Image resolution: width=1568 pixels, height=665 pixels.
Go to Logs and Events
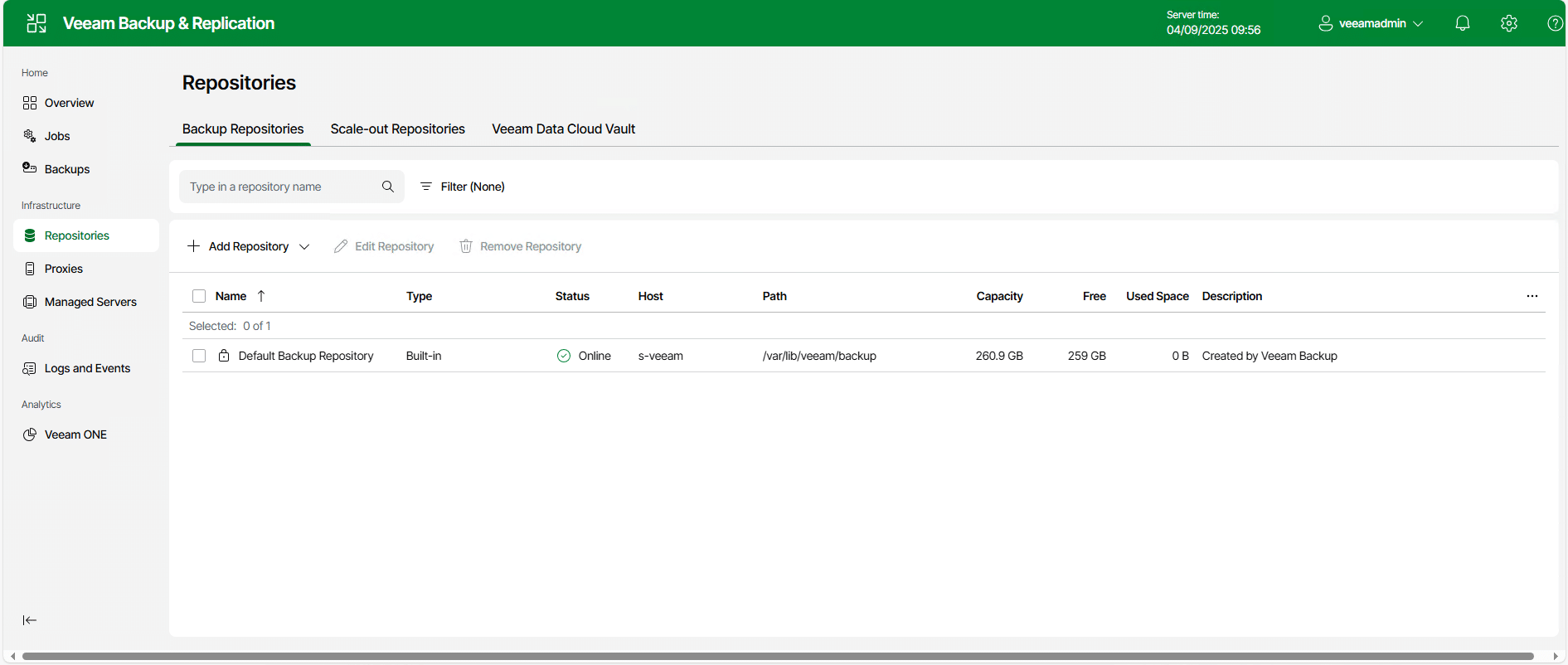pyautogui.click(x=87, y=368)
